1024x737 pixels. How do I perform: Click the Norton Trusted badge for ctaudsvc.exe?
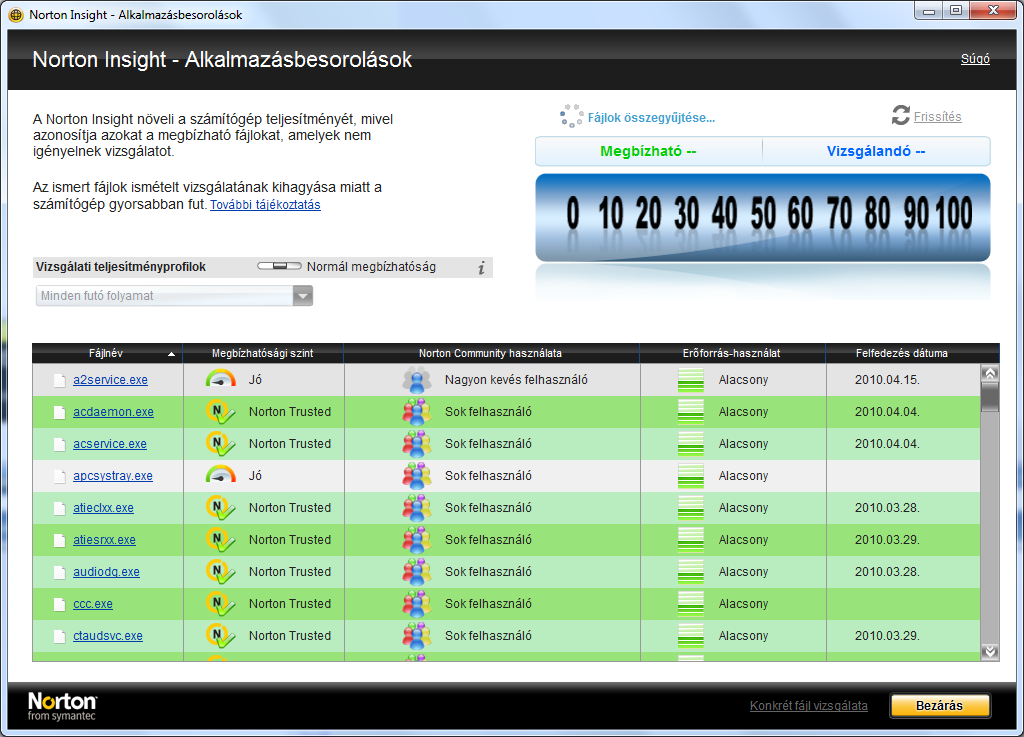(x=221, y=636)
